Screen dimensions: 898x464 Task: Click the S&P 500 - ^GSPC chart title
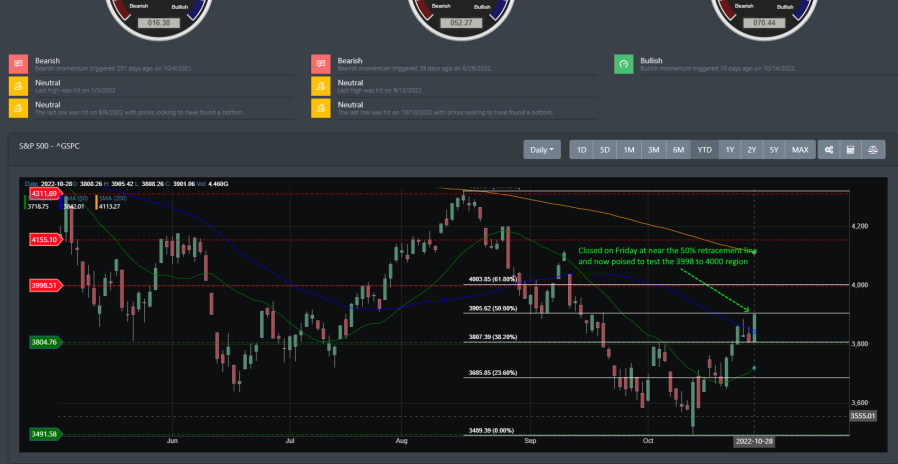[x=49, y=146]
